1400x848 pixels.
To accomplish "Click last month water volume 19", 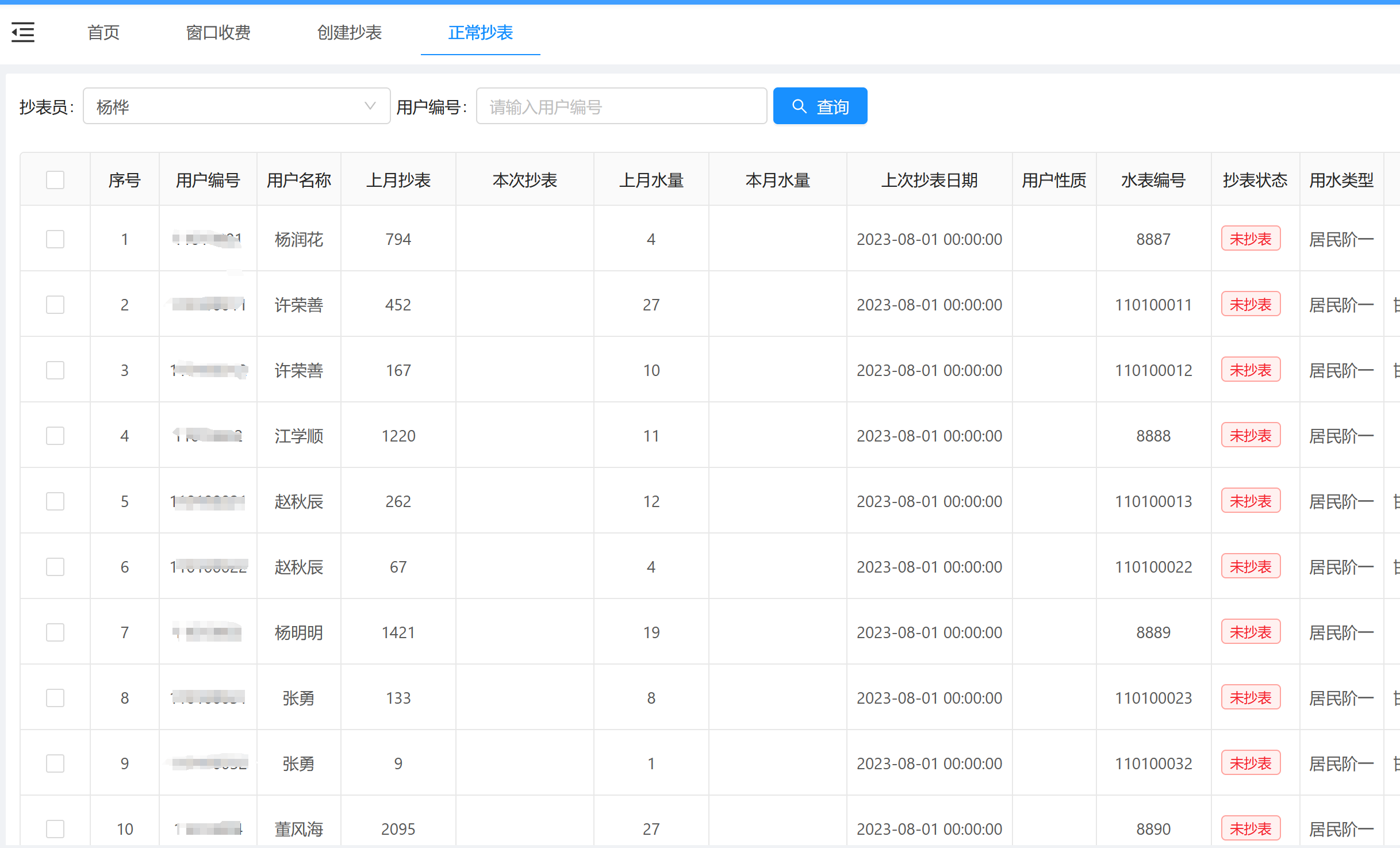I will pyautogui.click(x=651, y=632).
